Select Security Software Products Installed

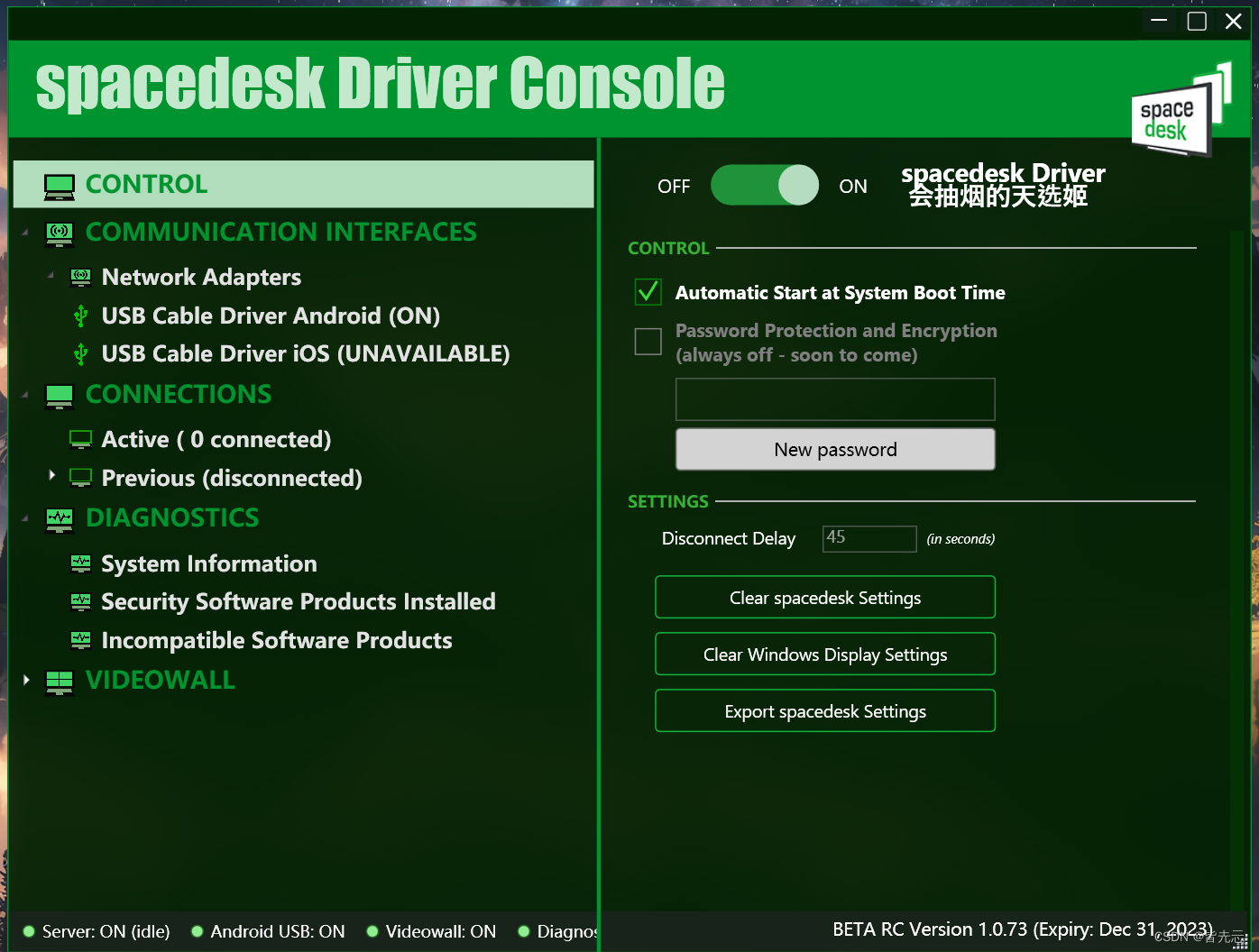pyautogui.click(x=299, y=601)
